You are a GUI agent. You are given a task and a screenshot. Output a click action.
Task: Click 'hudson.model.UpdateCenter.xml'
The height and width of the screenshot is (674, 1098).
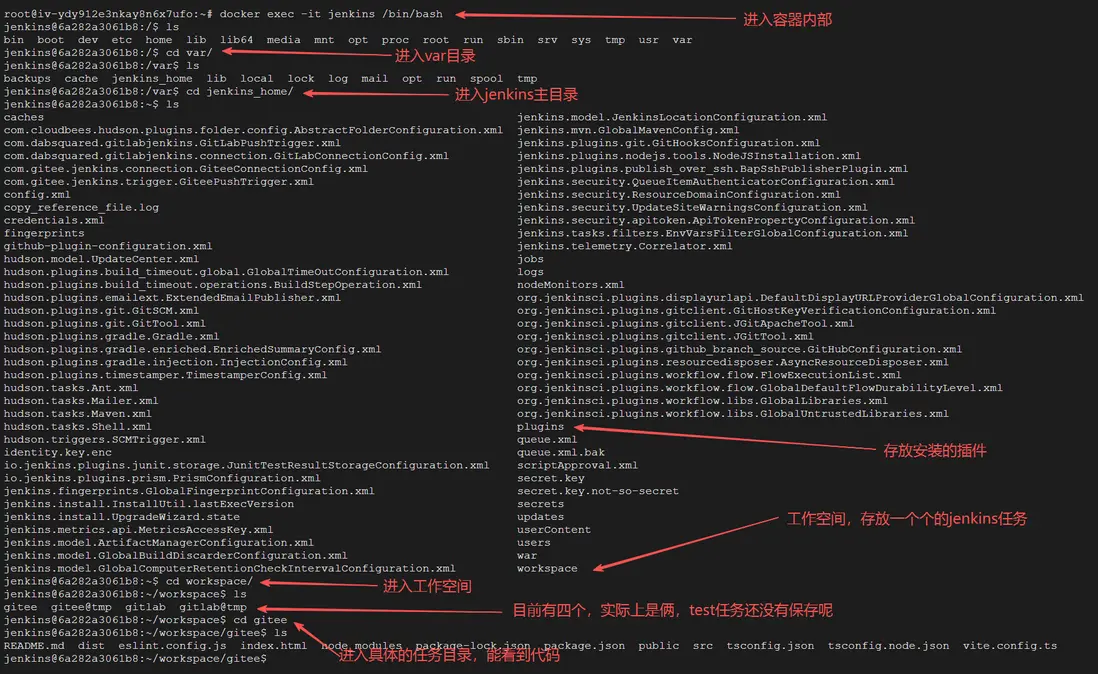click(x=102, y=259)
